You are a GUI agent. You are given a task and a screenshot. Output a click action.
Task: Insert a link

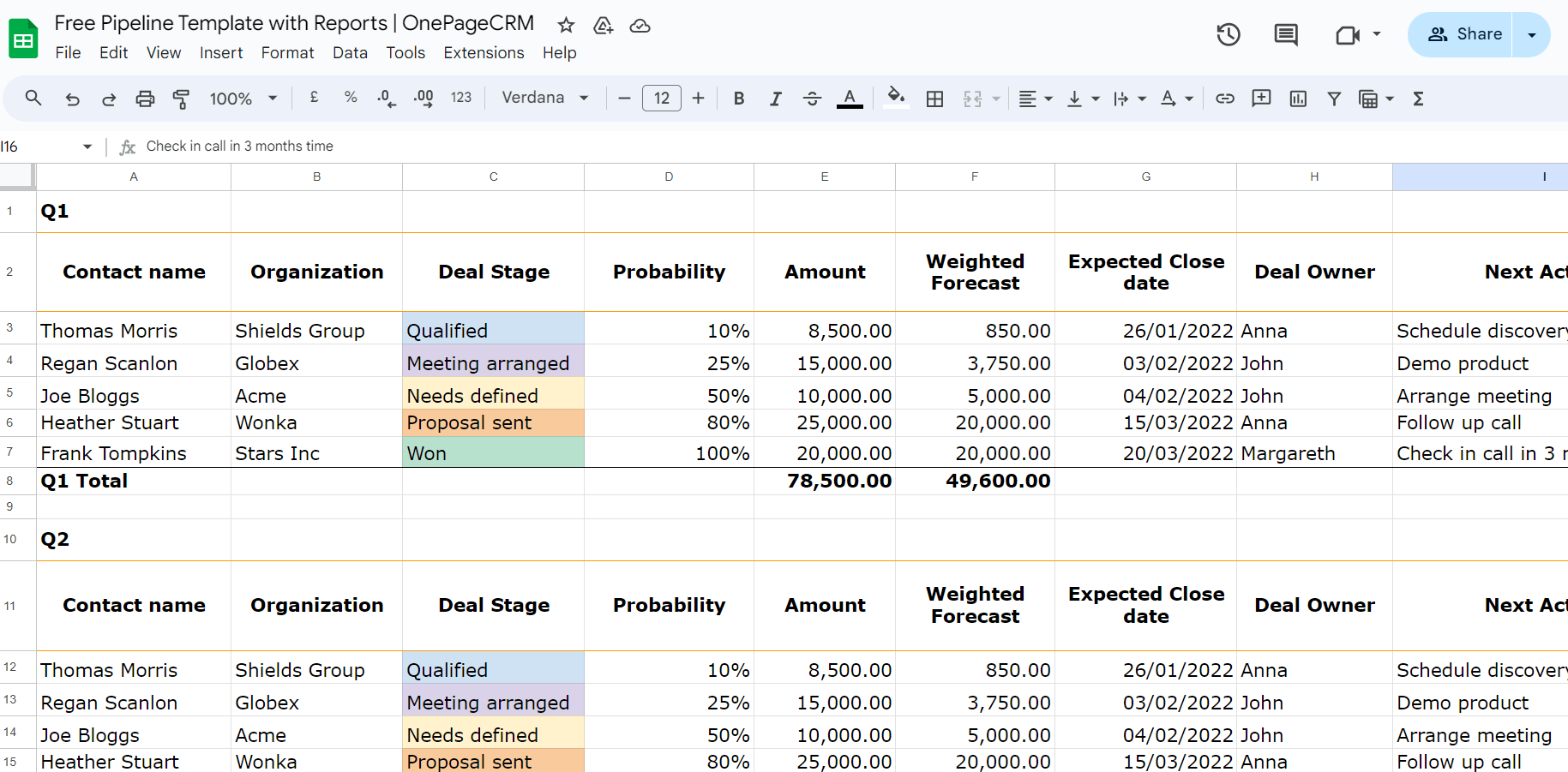click(x=1224, y=99)
